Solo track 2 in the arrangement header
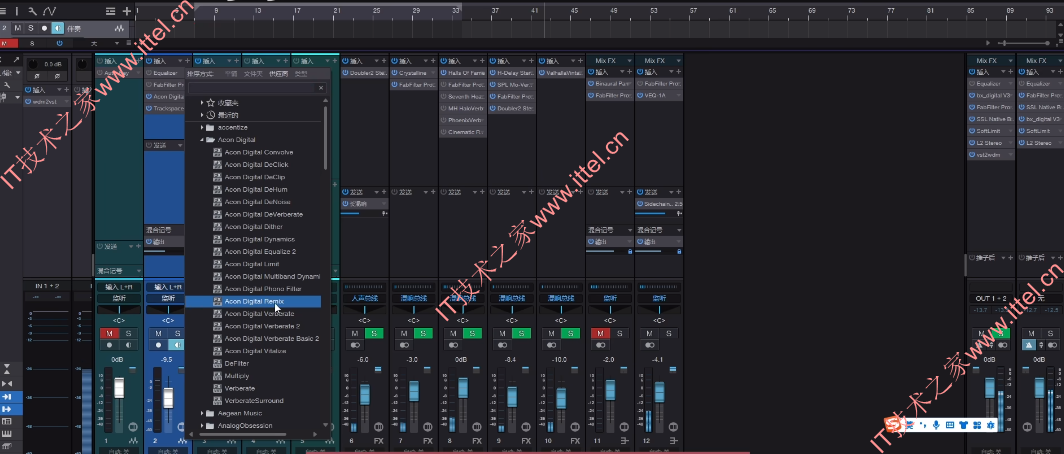 (x=31, y=28)
